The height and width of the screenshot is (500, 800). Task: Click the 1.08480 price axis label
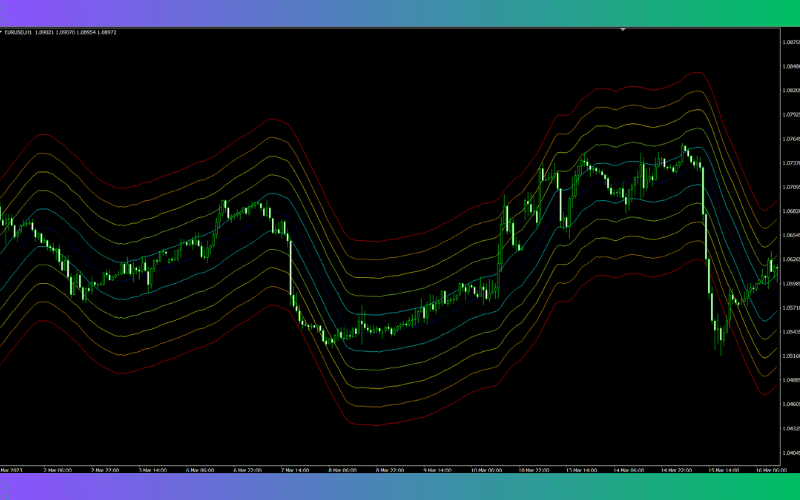pos(788,66)
